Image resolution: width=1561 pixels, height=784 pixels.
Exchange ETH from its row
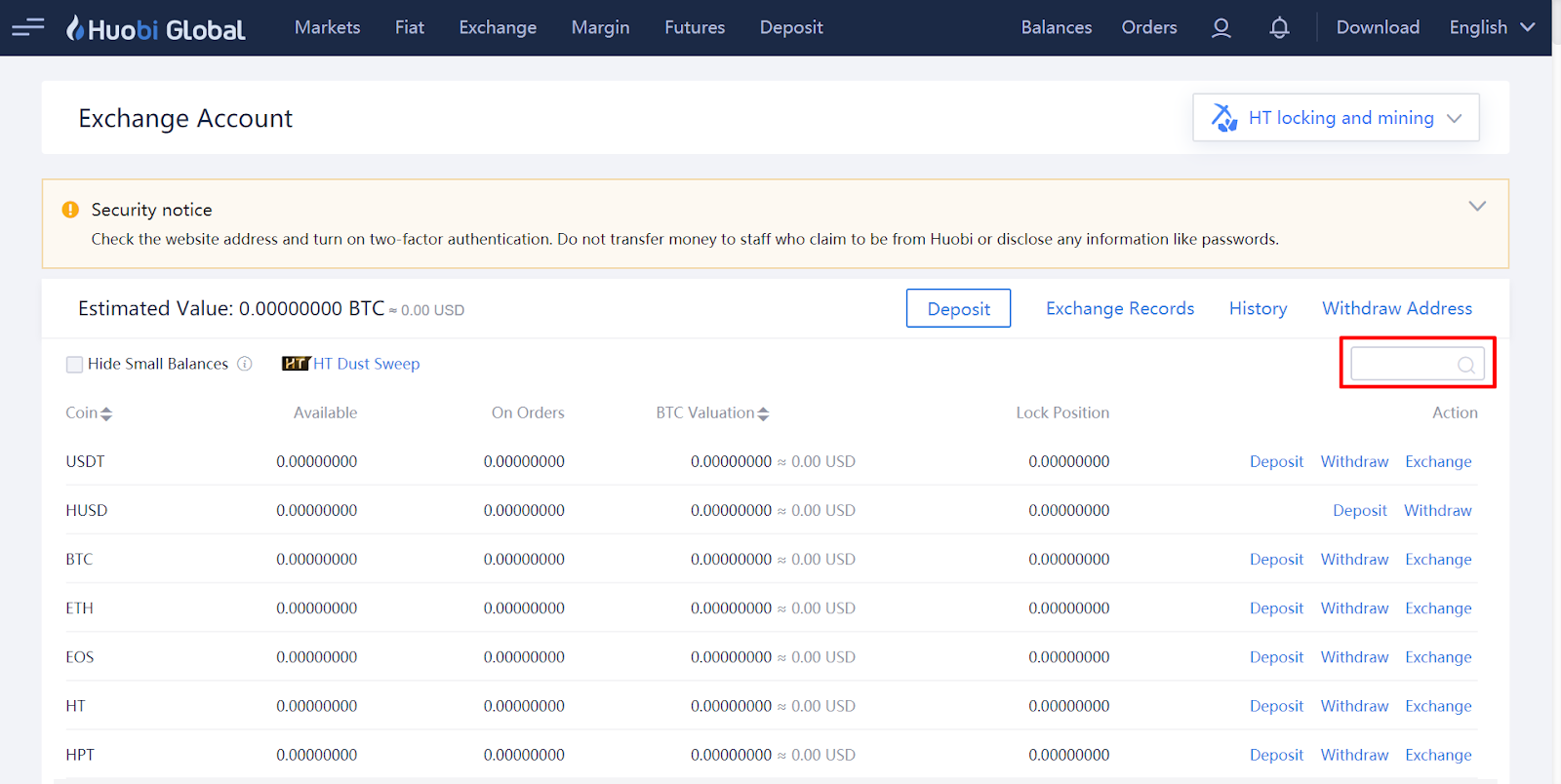point(1438,608)
